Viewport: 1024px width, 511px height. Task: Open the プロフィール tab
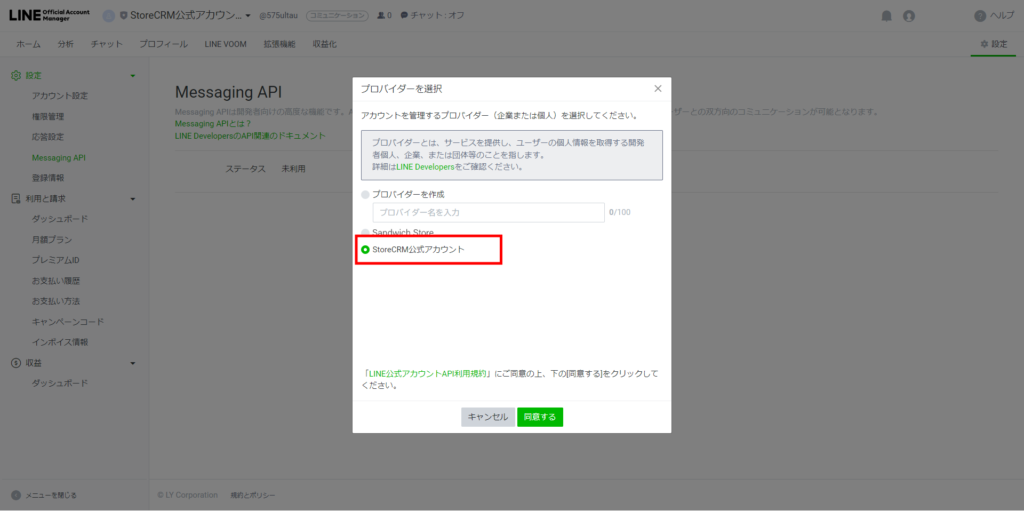(x=163, y=44)
